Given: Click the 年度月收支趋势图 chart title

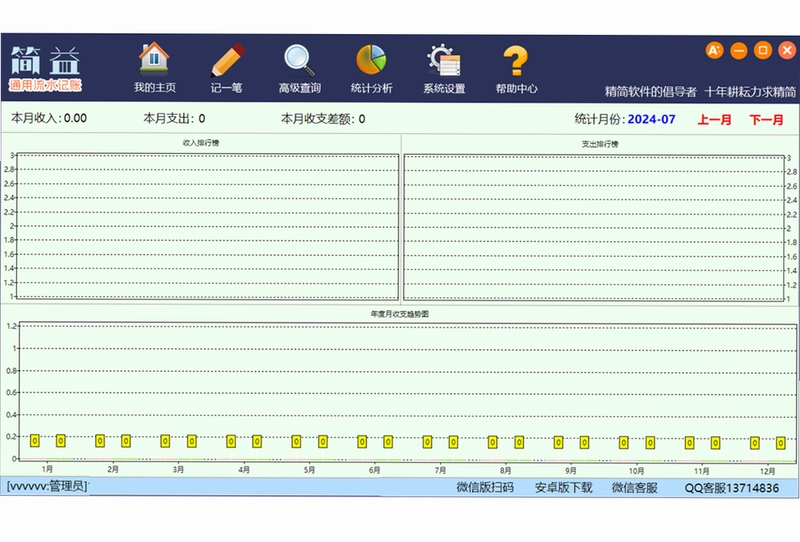Looking at the screenshot, I should pyautogui.click(x=399, y=314).
